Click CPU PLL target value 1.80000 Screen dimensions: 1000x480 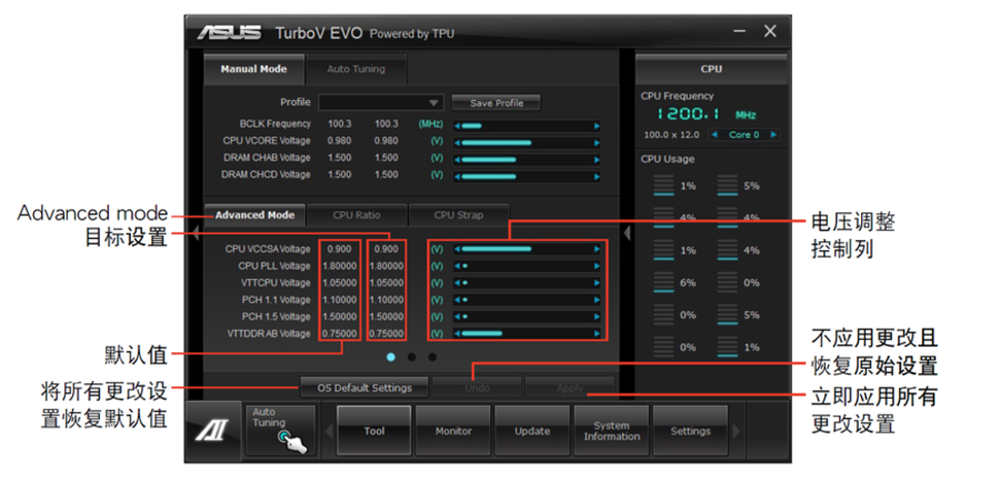[x=386, y=266]
